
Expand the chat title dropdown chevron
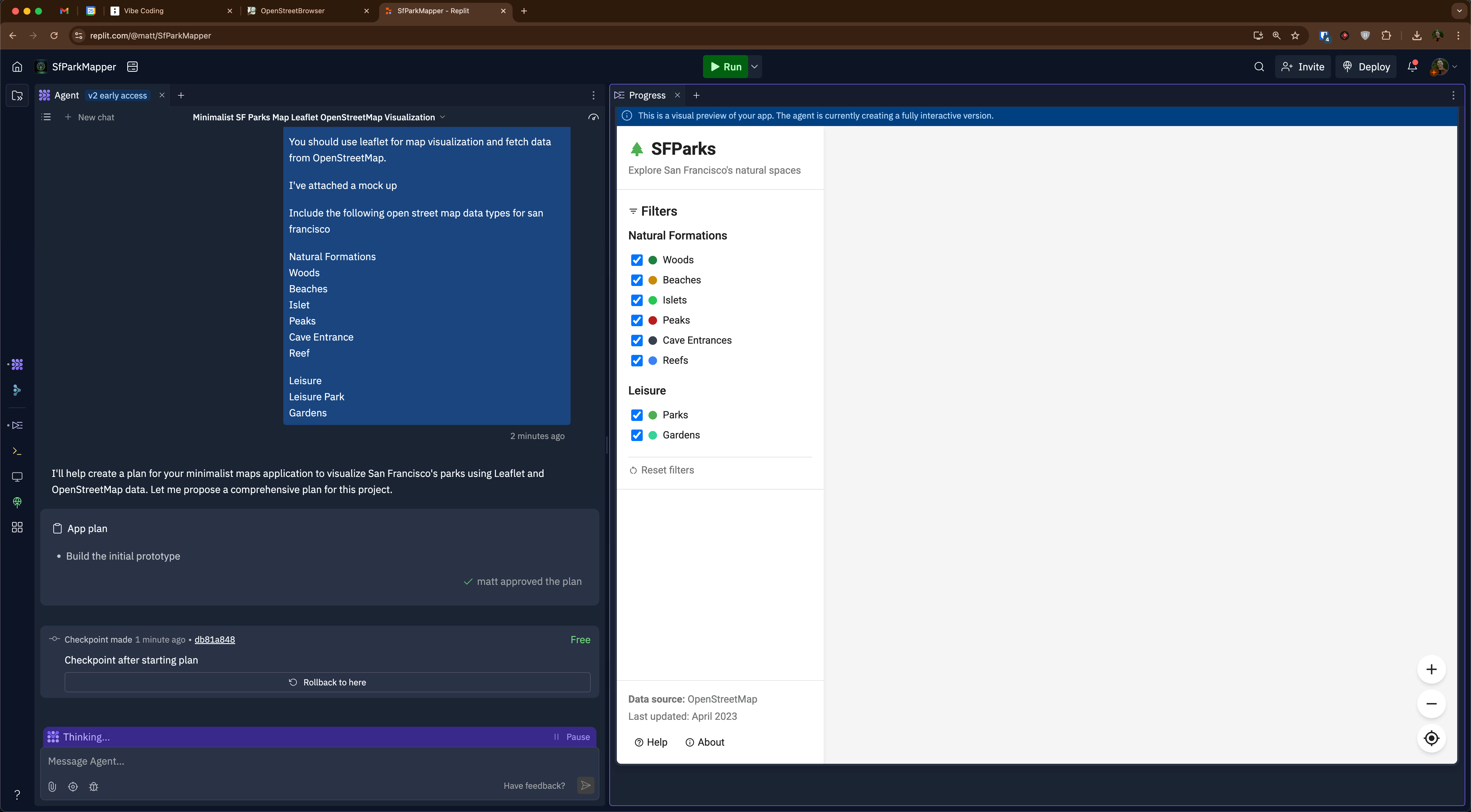click(442, 117)
